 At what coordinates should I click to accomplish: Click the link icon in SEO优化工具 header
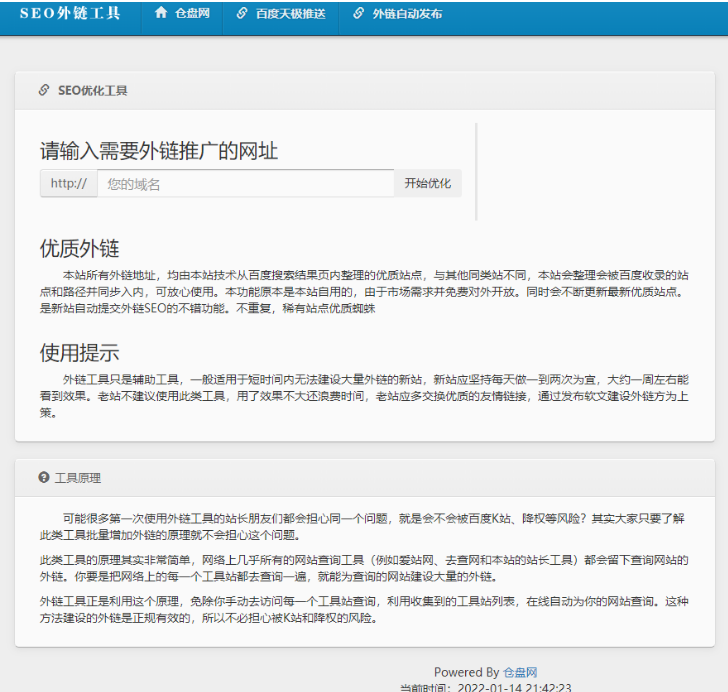tap(44, 90)
